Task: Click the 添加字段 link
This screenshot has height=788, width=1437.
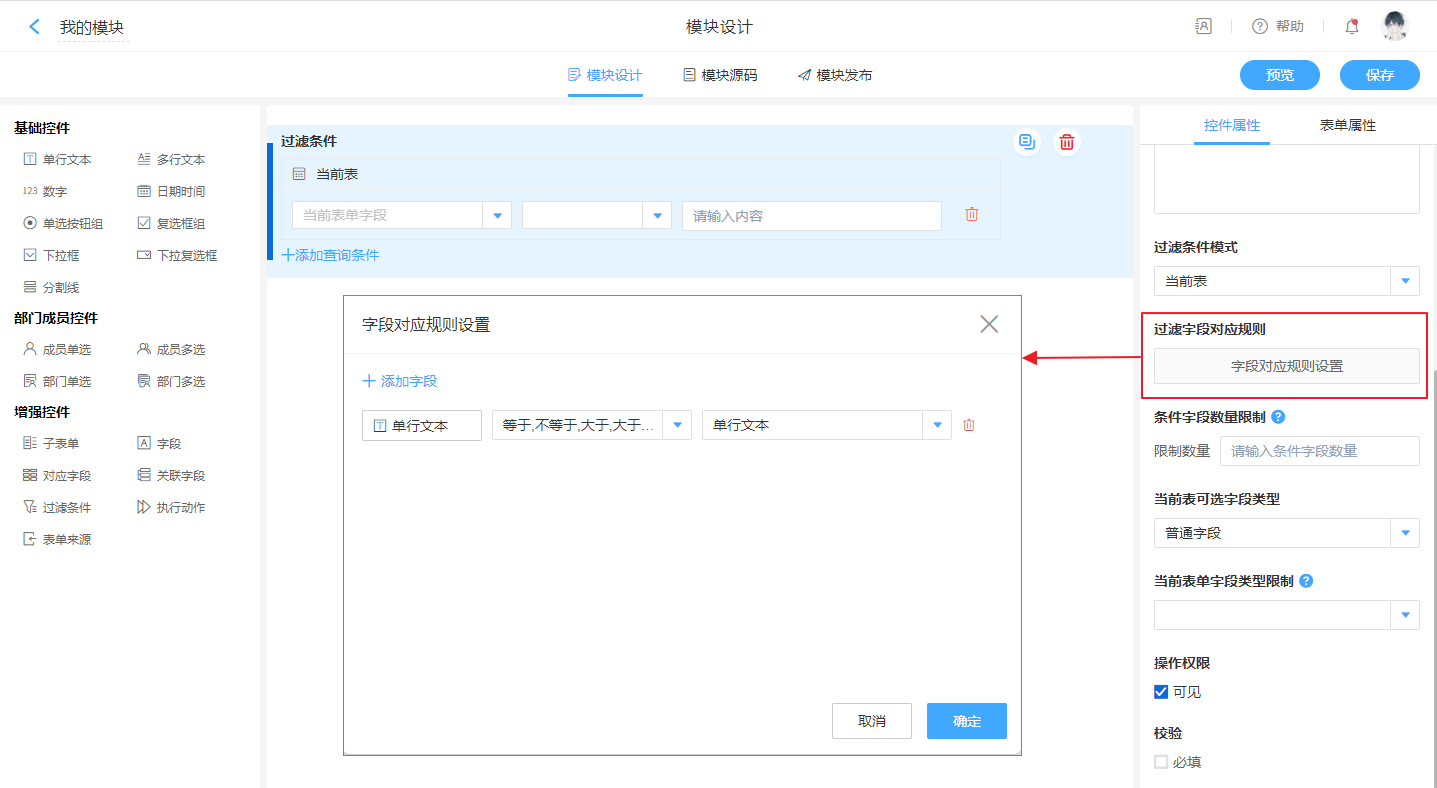Action: [x=400, y=381]
